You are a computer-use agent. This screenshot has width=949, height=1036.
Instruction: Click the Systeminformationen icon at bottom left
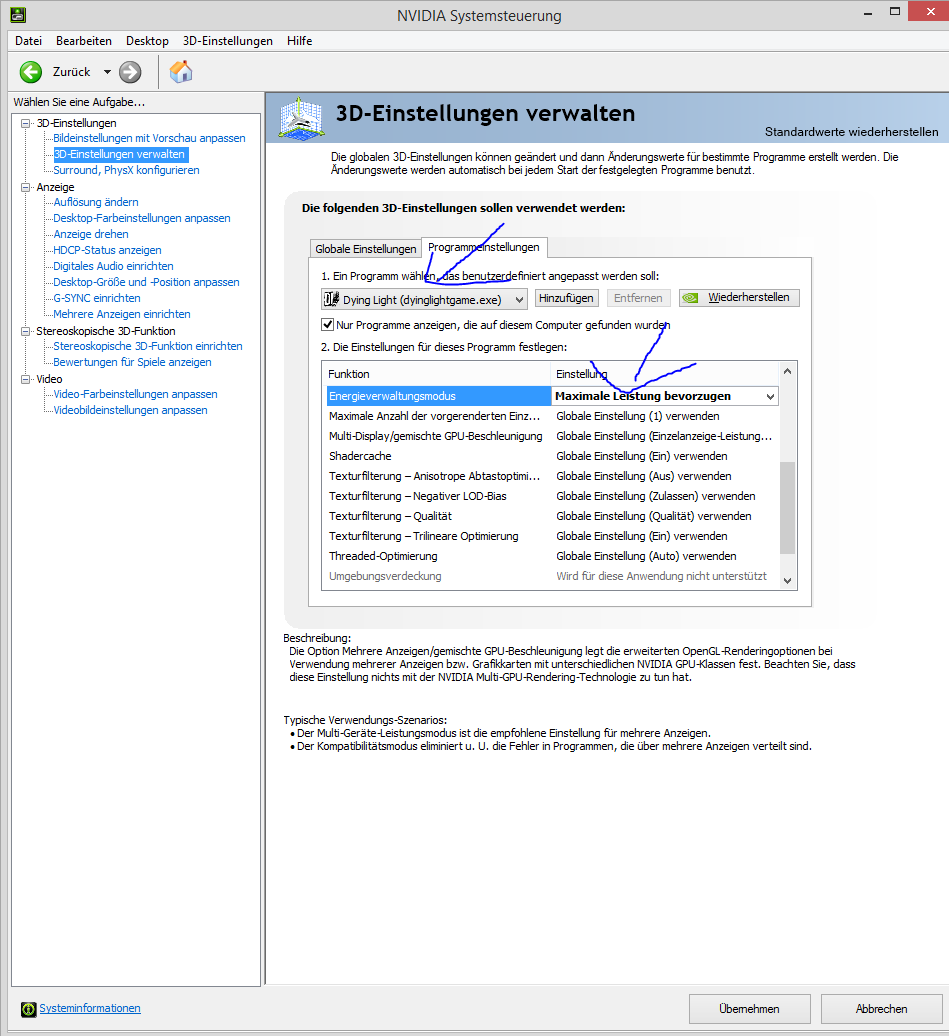pyautogui.click(x=28, y=1009)
